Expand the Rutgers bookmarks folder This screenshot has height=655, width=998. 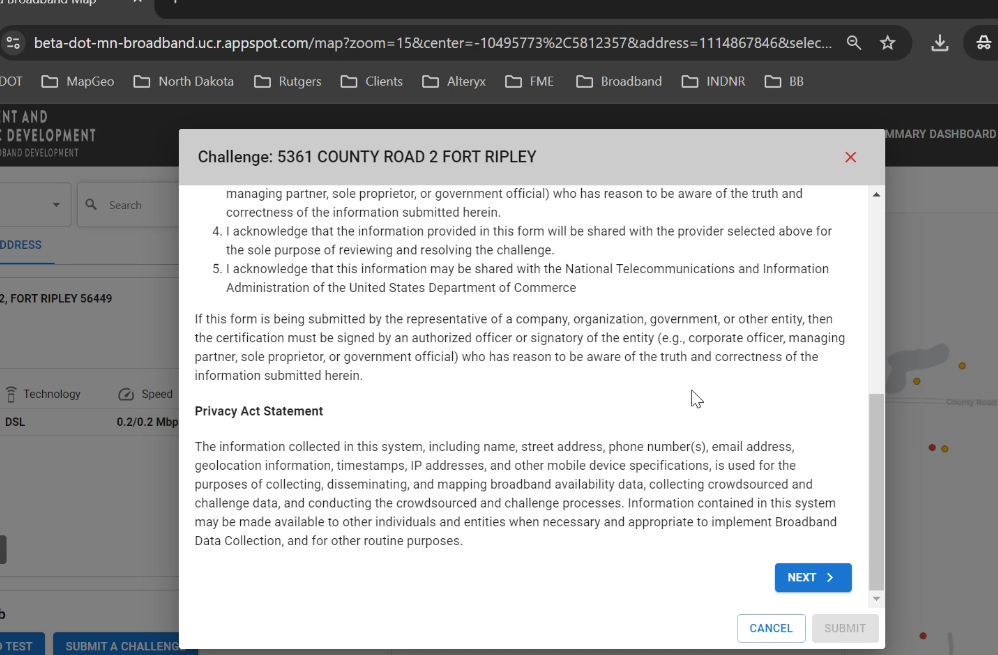pos(288,81)
